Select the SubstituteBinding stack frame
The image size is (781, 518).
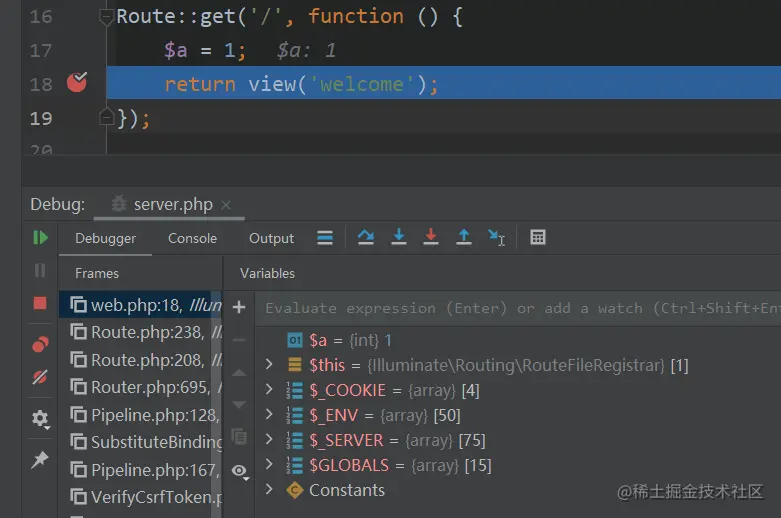click(x=140, y=442)
